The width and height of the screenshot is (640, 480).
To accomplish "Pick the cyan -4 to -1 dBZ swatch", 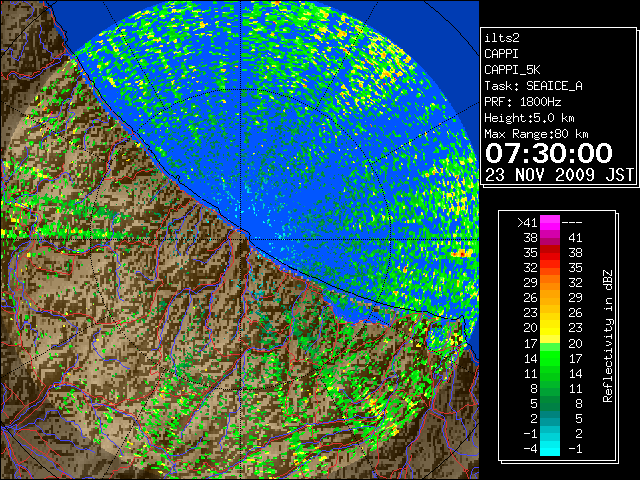I will tap(550, 449).
